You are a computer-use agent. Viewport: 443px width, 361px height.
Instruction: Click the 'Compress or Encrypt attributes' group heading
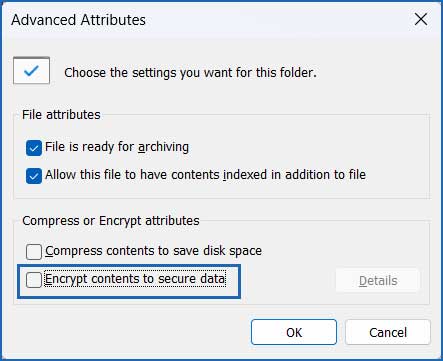coord(111,221)
